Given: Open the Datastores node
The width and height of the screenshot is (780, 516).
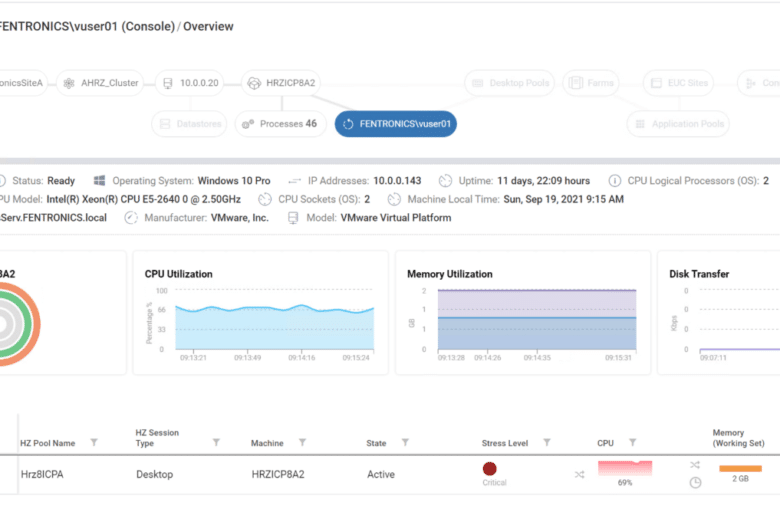Looking at the screenshot, I should 189,124.
